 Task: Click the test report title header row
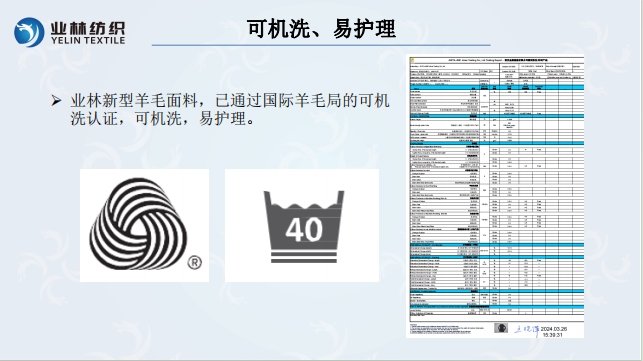pyautogui.click(x=497, y=60)
